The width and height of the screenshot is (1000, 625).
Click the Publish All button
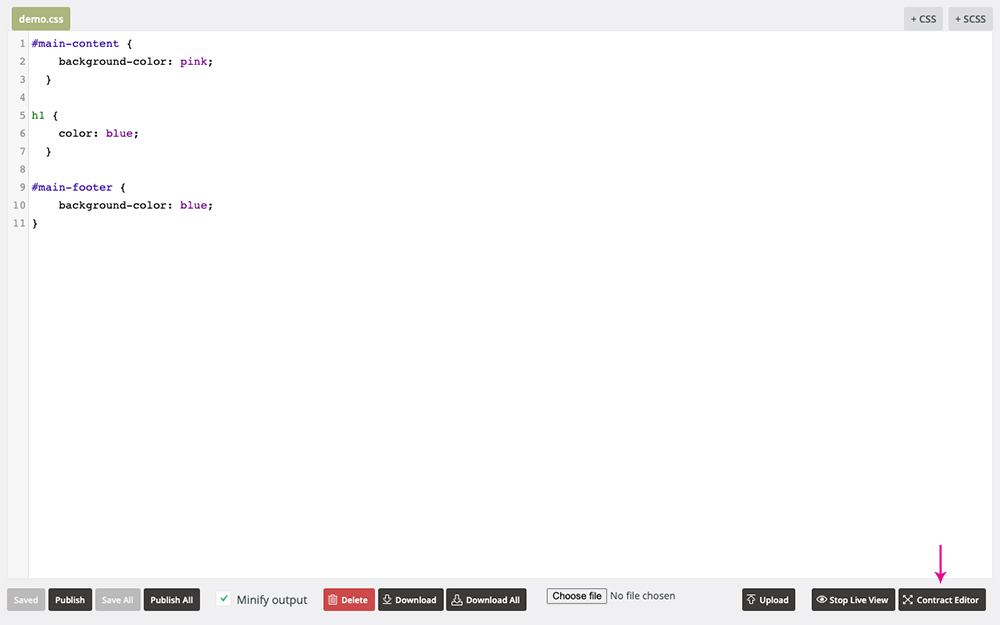point(172,599)
